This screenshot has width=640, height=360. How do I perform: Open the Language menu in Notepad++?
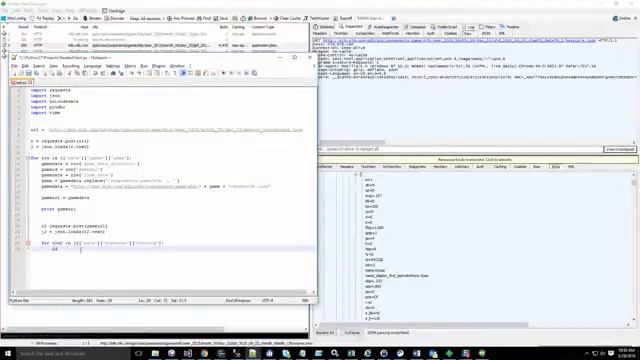point(93,66)
